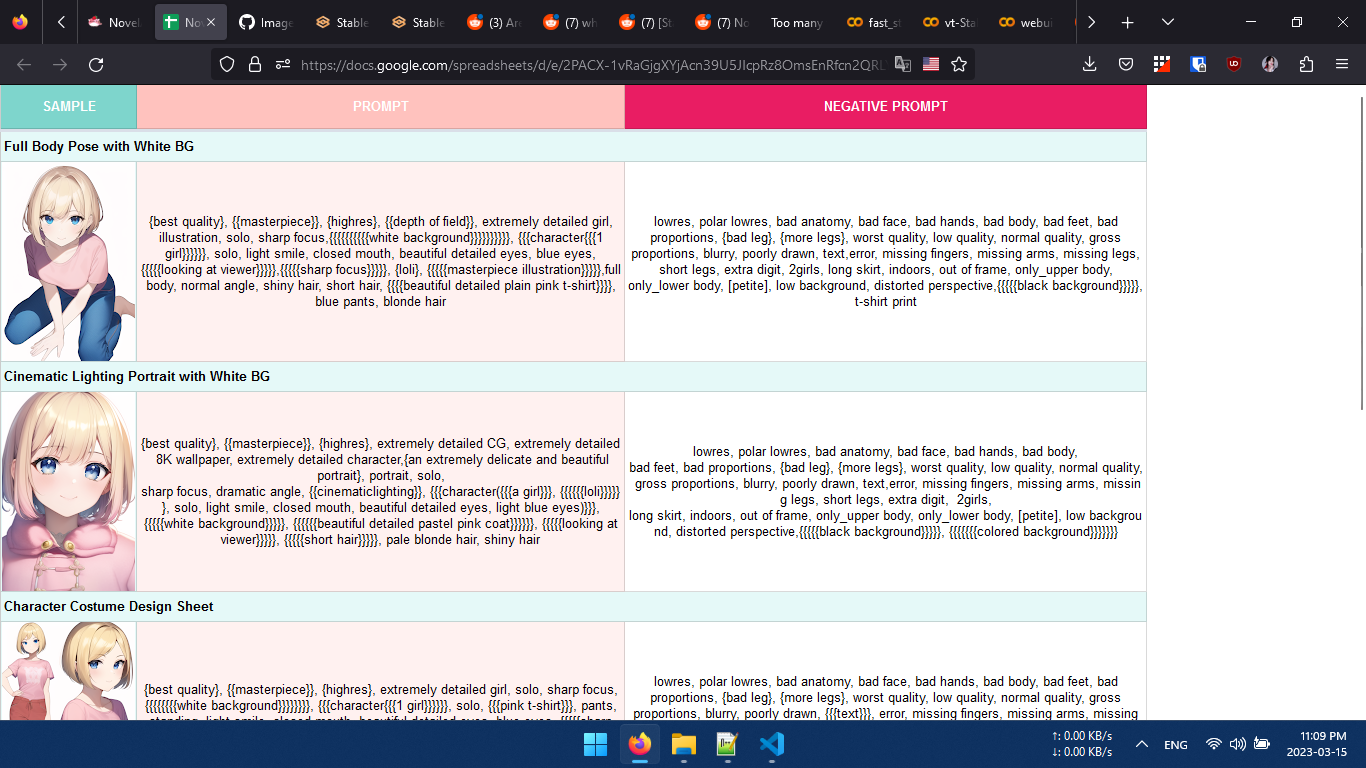This screenshot has width=1366, height=768.
Task: Click the Firefox account profile avatar
Action: [1270, 64]
